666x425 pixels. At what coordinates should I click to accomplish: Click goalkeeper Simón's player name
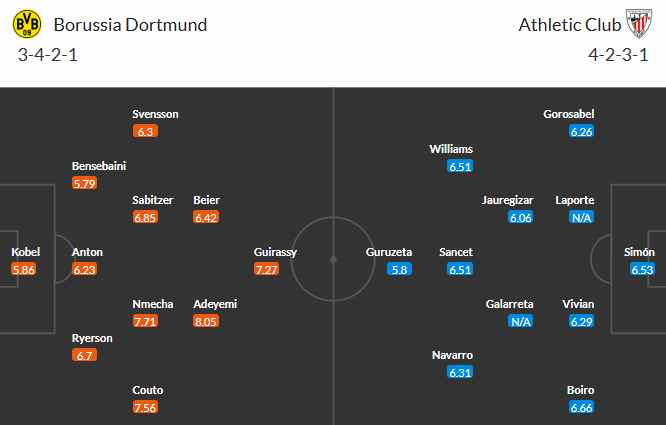(x=641, y=252)
